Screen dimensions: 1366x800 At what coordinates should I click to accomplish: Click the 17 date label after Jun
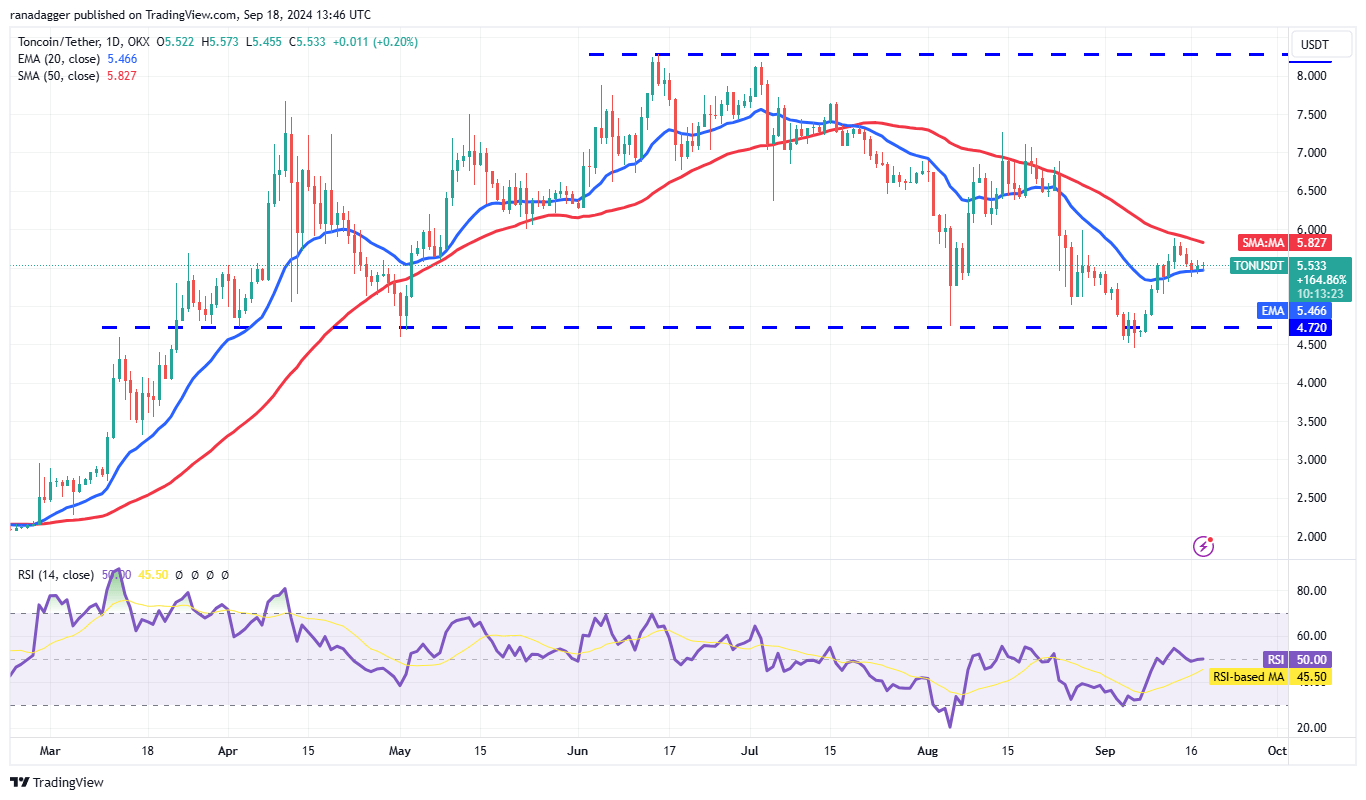(x=669, y=750)
